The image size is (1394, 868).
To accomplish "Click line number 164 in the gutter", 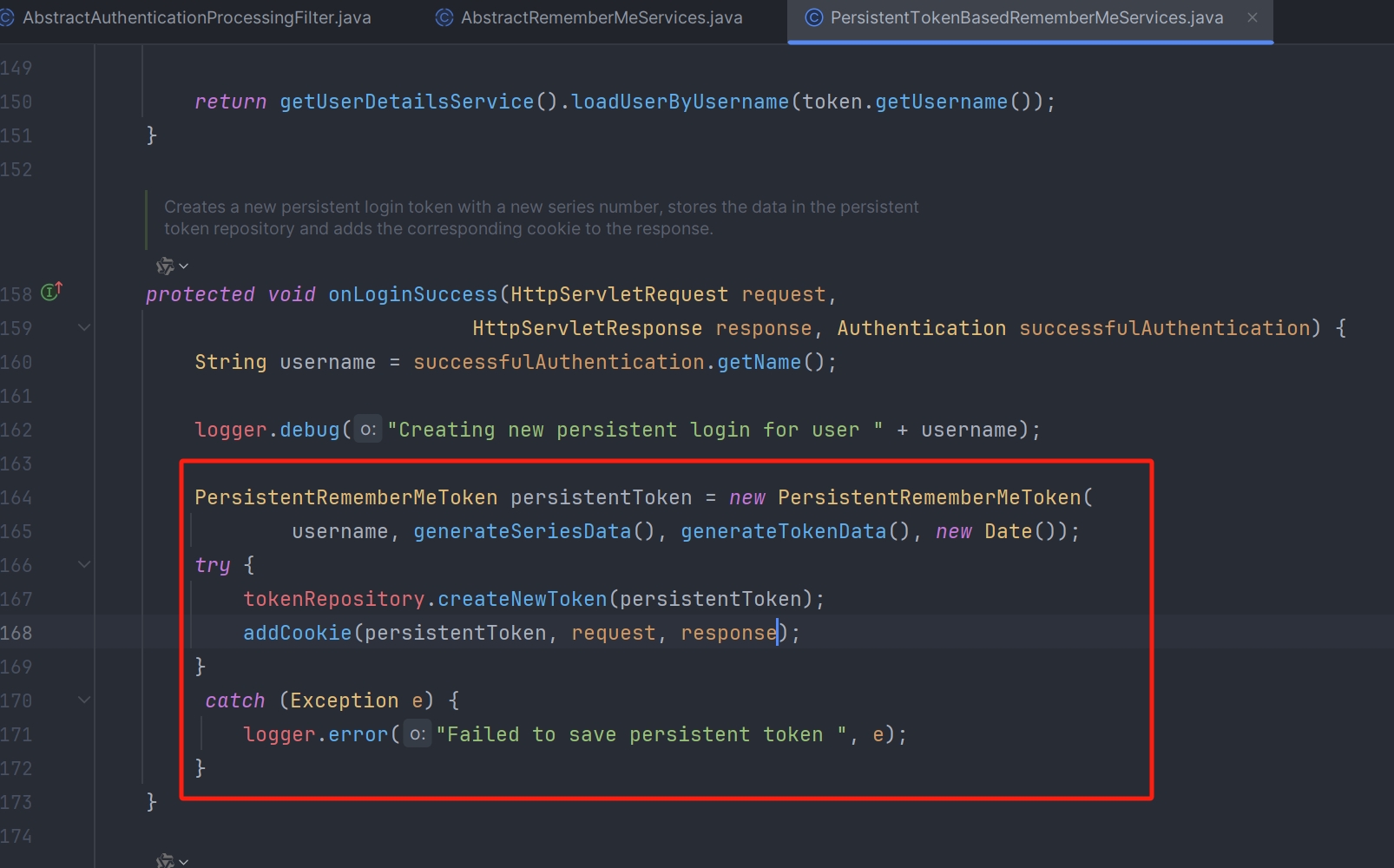I will pyautogui.click(x=16, y=497).
